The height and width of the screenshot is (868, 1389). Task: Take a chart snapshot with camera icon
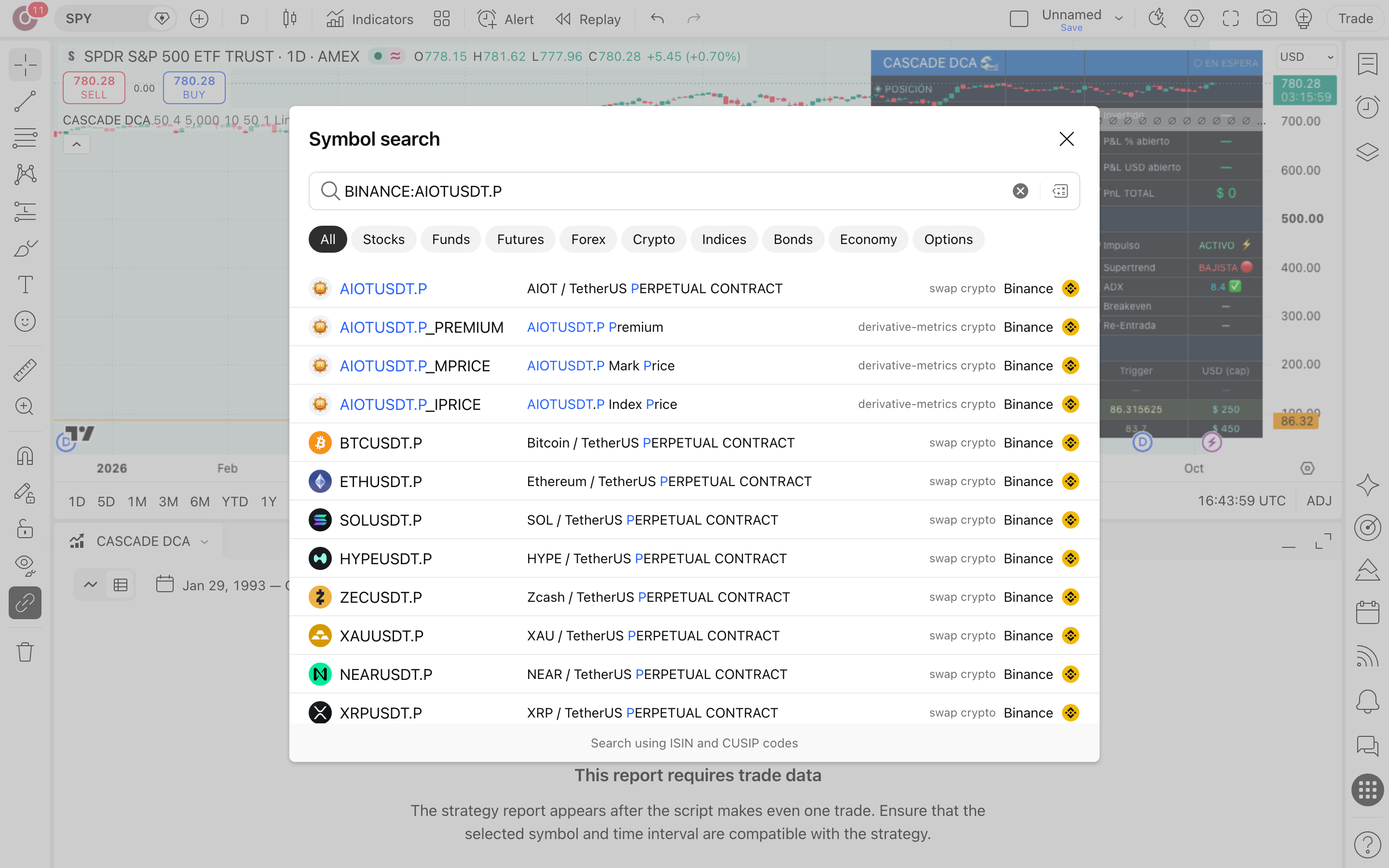click(1267, 19)
